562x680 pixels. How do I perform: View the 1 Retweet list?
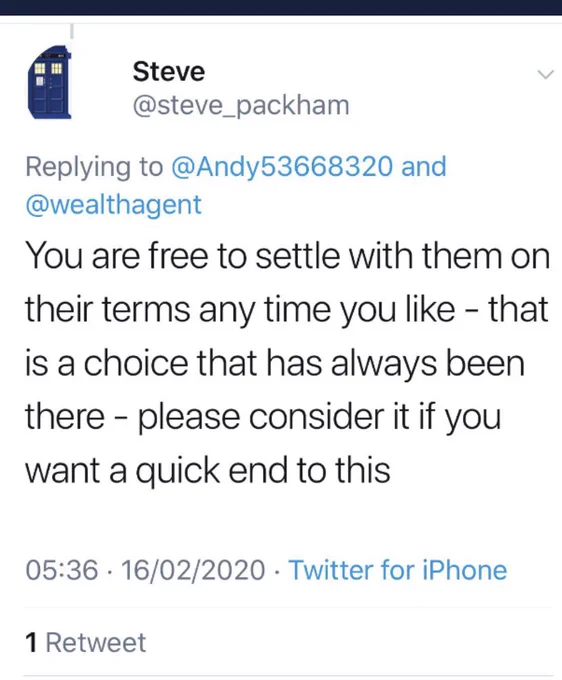[x=85, y=642]
